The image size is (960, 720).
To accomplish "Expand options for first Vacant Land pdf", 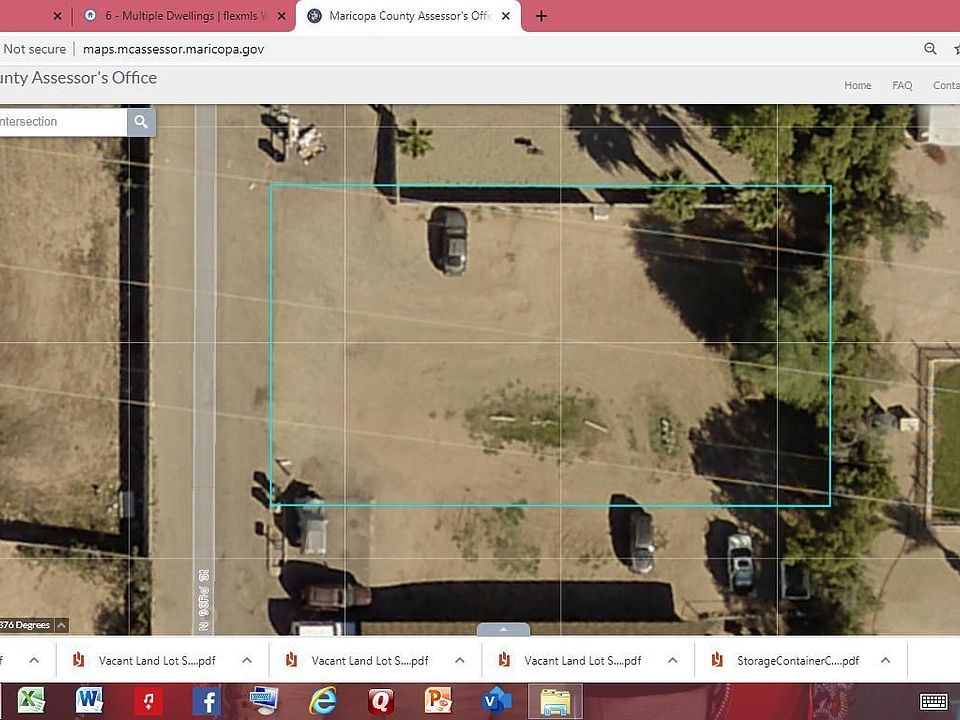I will pos(247,660).
